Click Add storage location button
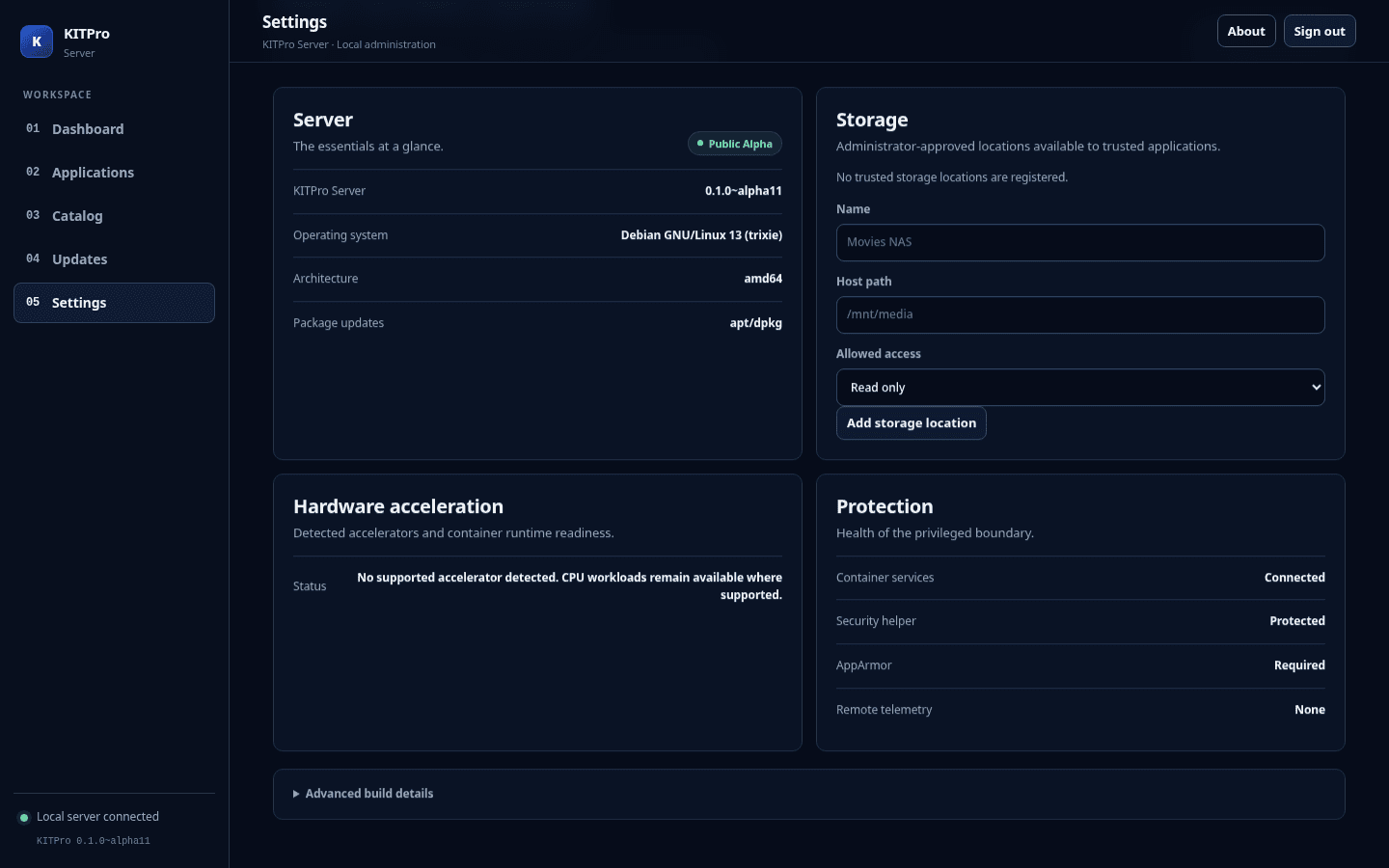Image resolution: width=1389 pixels, height=868 pixels. [912, 423]
